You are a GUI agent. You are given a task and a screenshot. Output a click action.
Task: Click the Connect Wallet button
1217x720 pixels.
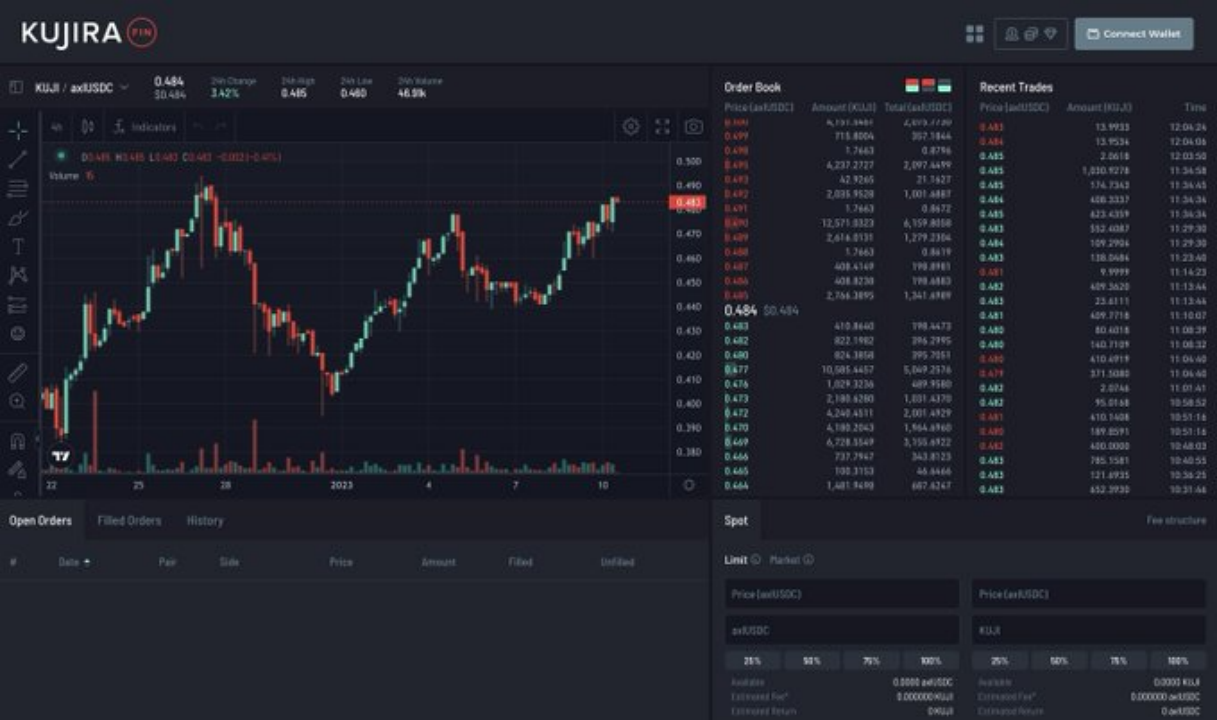point(1134,34)
